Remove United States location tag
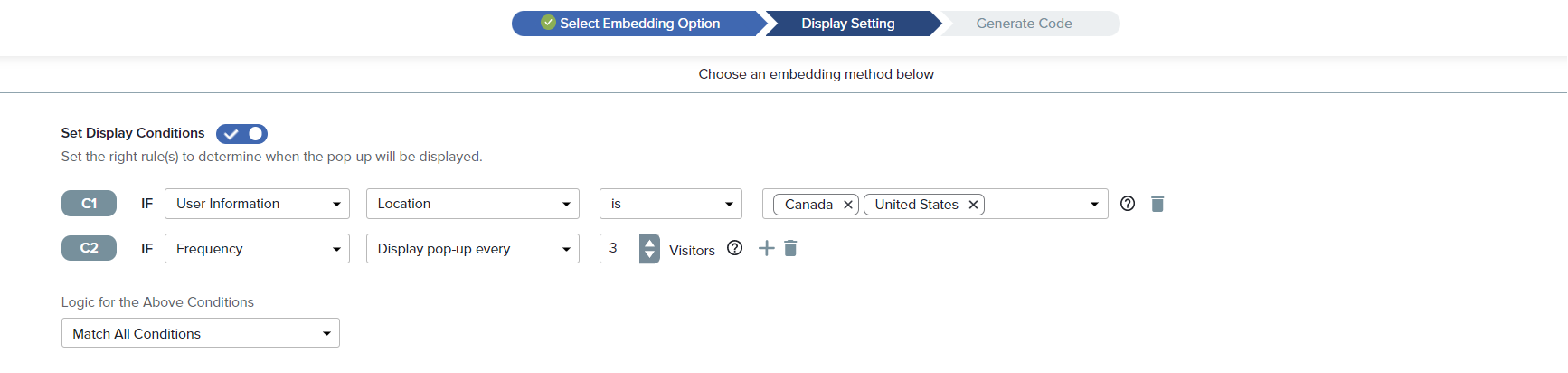The height and width of the screenshot is (373, 1568). [x=973, y=205]
